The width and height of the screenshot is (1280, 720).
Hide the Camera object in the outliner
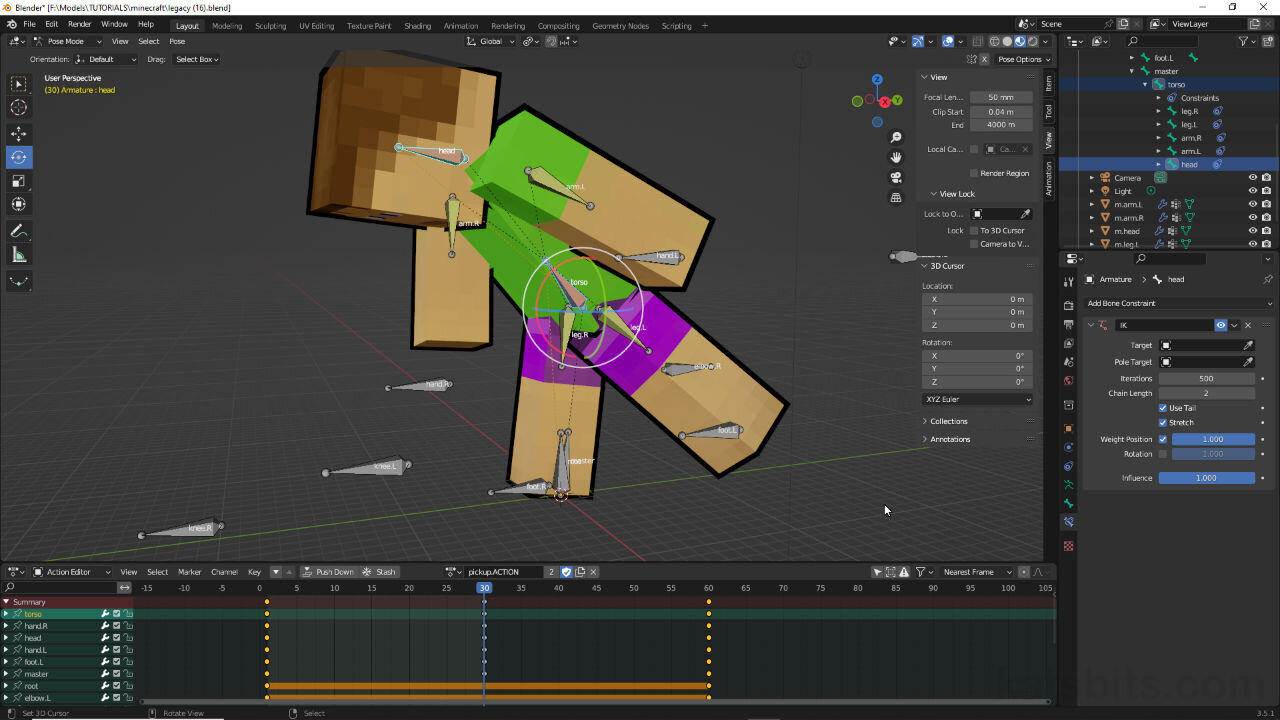1251,177
